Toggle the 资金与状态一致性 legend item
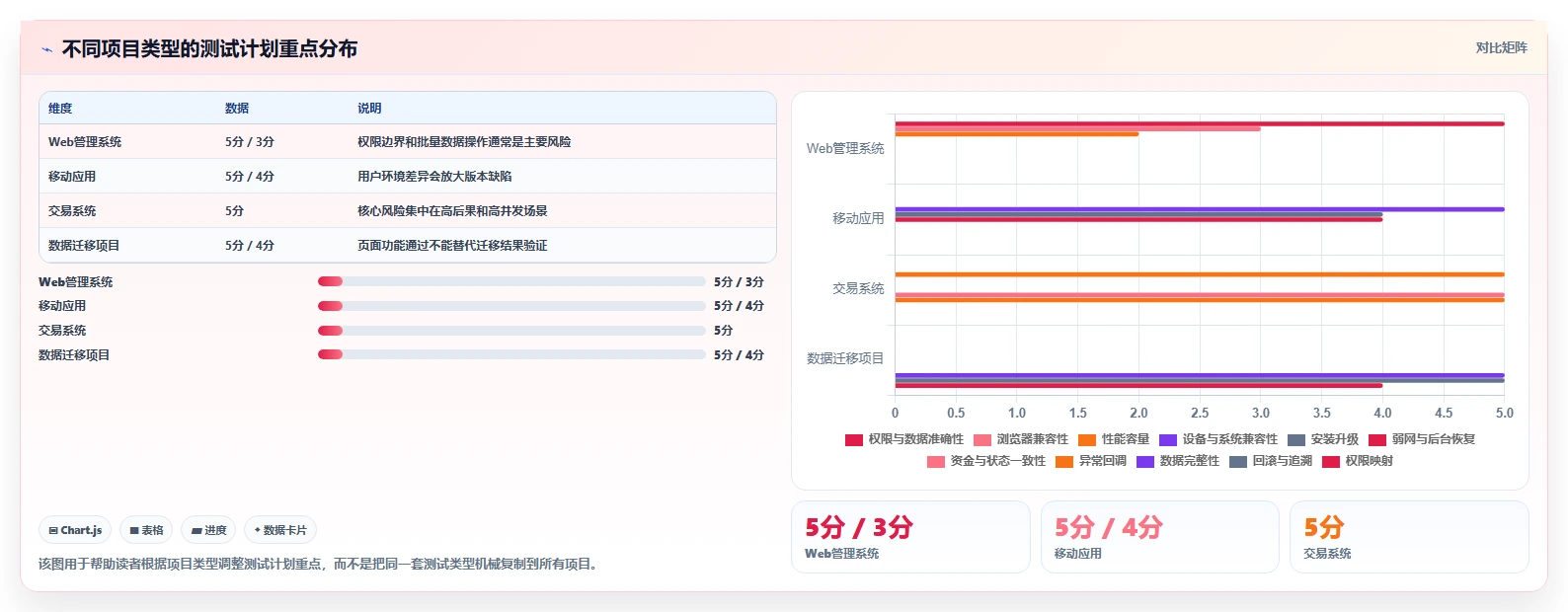 [986, 461]
